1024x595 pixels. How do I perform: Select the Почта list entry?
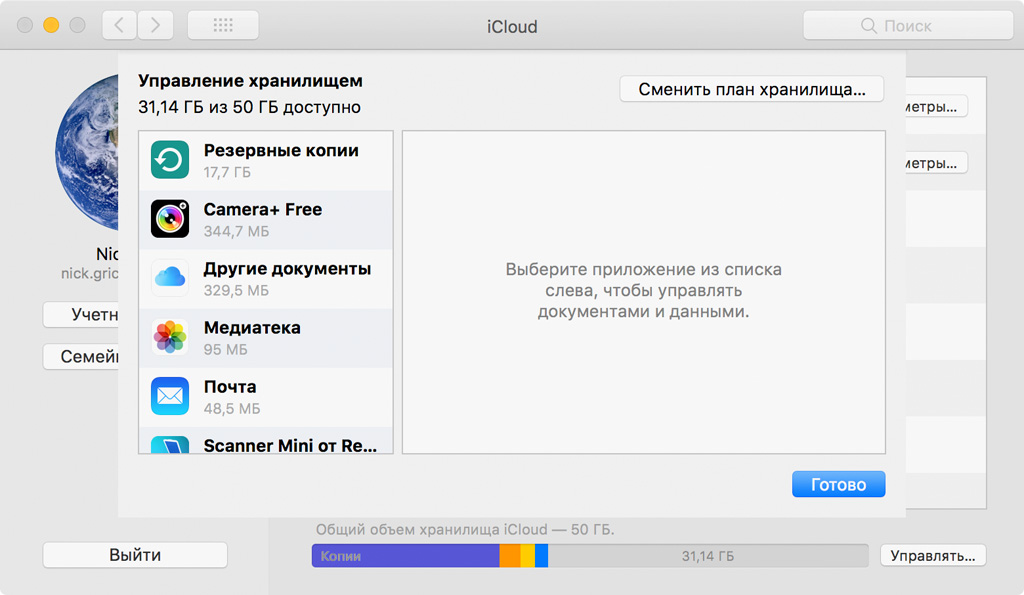266,397
